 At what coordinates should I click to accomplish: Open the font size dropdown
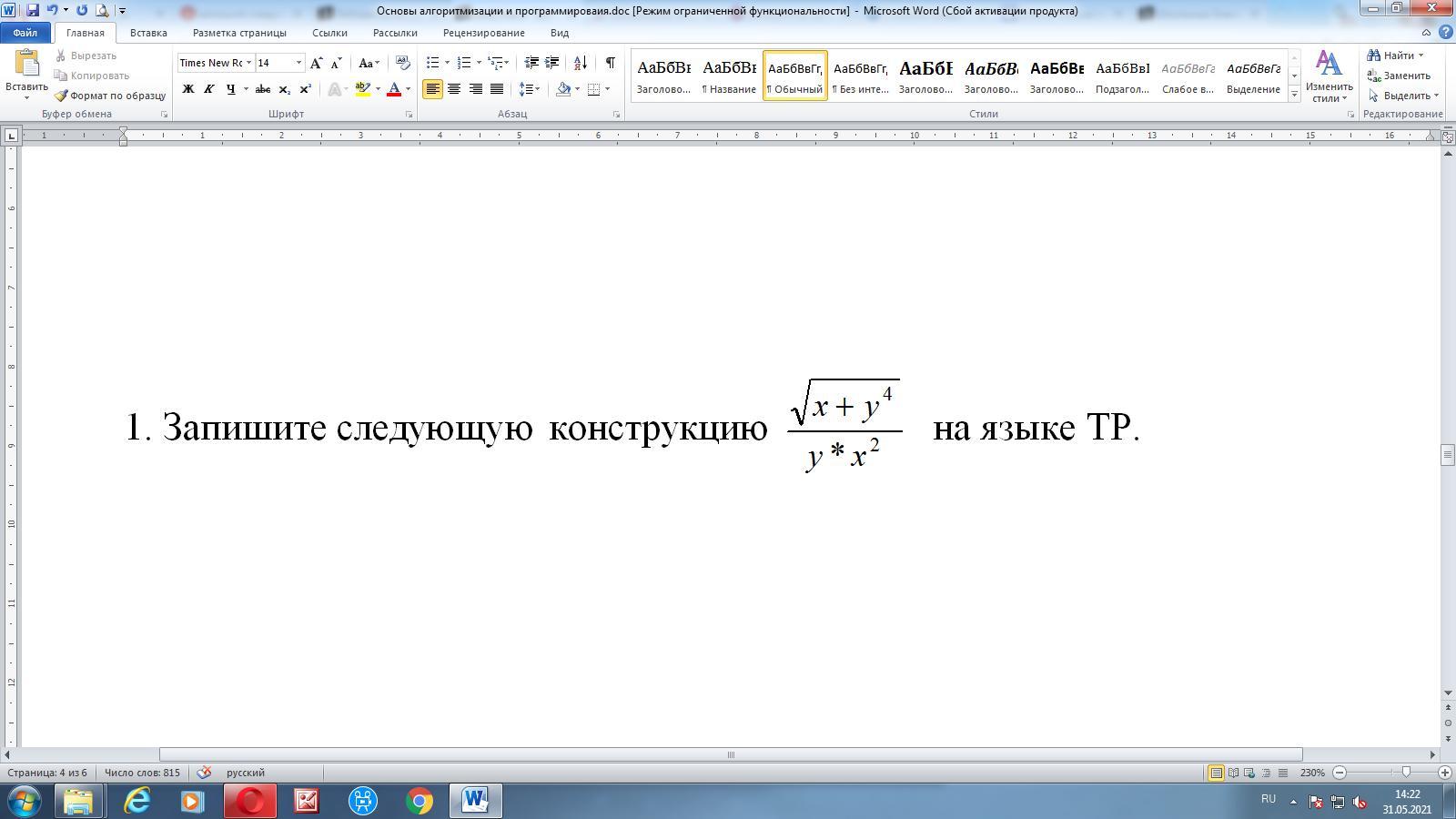(x=298, y=63)
